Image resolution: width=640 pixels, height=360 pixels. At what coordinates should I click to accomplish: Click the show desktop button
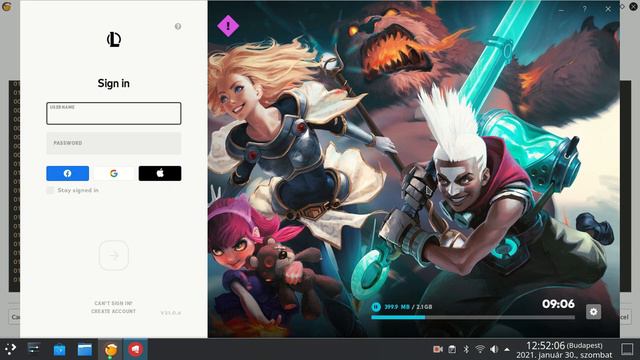(x=627, y=349)
